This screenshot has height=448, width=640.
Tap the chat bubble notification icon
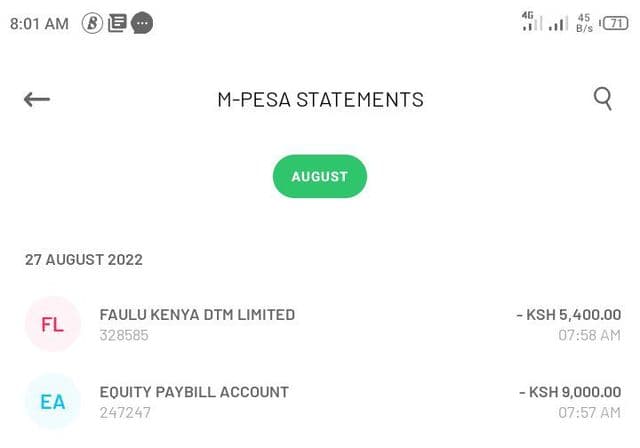(142, 23)
